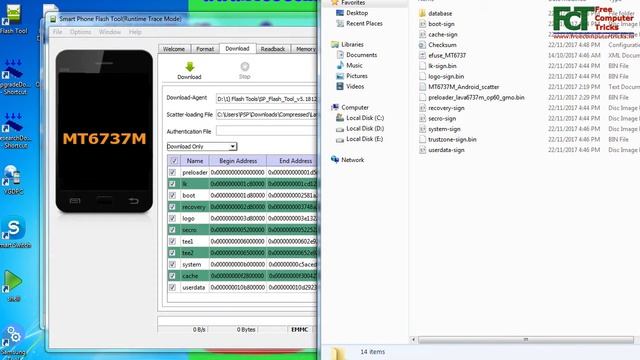Uncheck the preloader partition checkbox
This screenshot has height=360, width=640.
(173, 172)
